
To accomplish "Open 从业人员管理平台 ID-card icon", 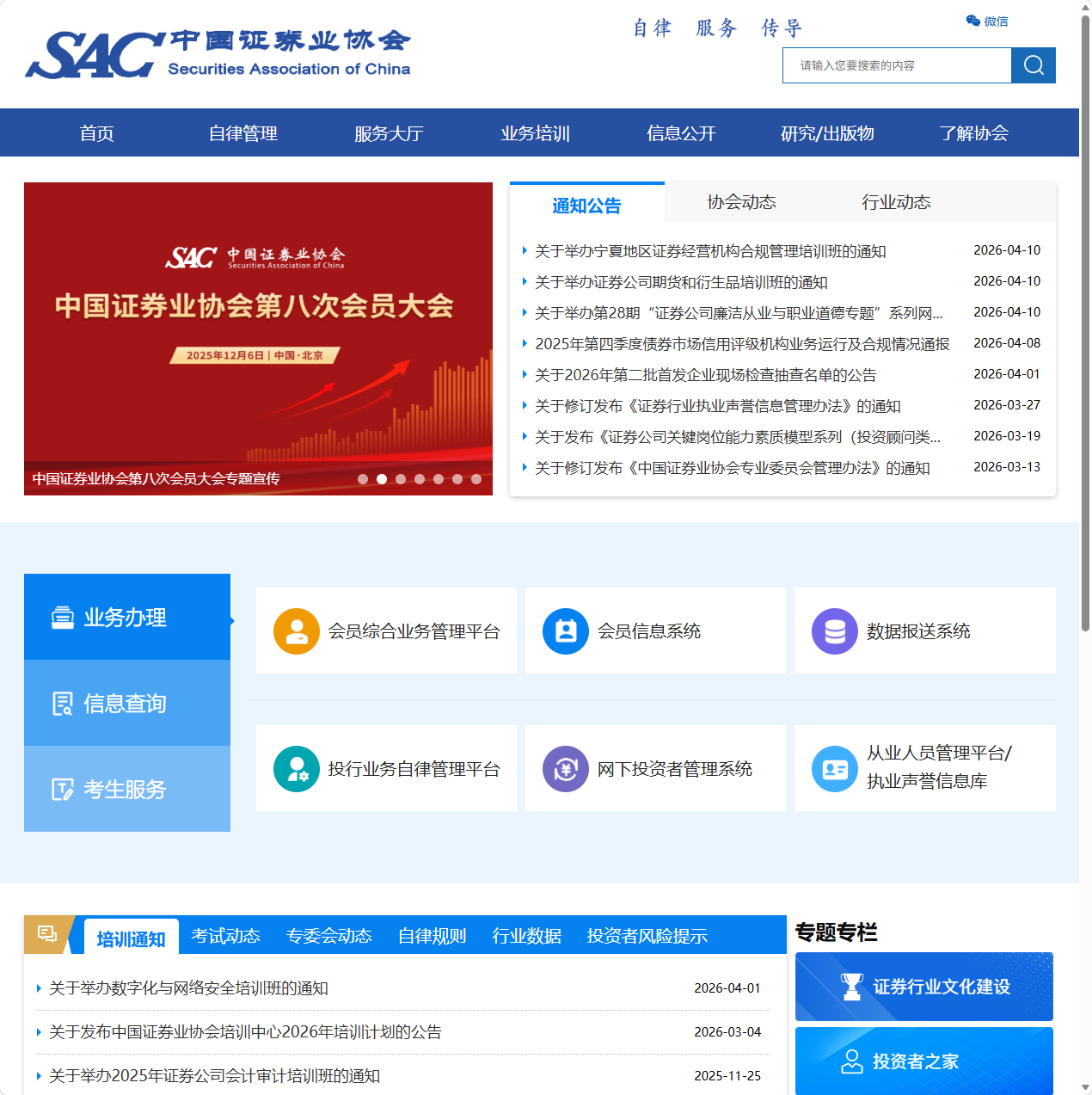I will [834, 768].
